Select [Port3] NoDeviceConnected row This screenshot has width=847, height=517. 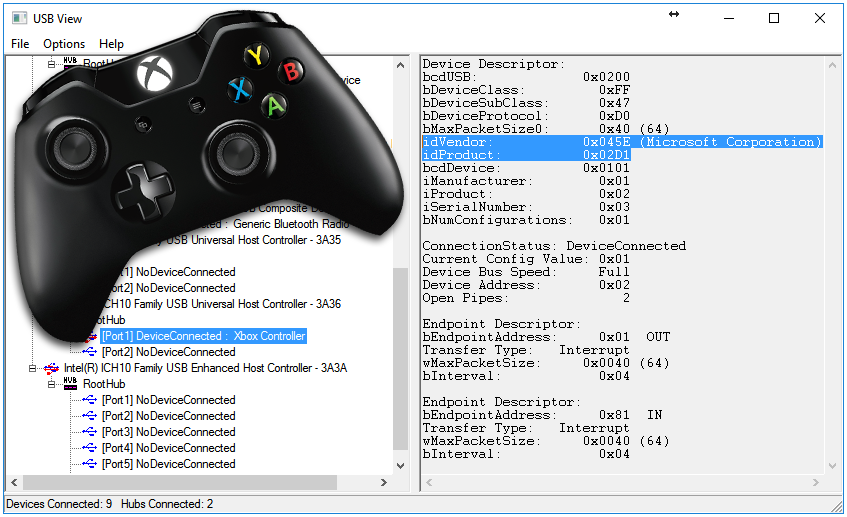[169, 432]
